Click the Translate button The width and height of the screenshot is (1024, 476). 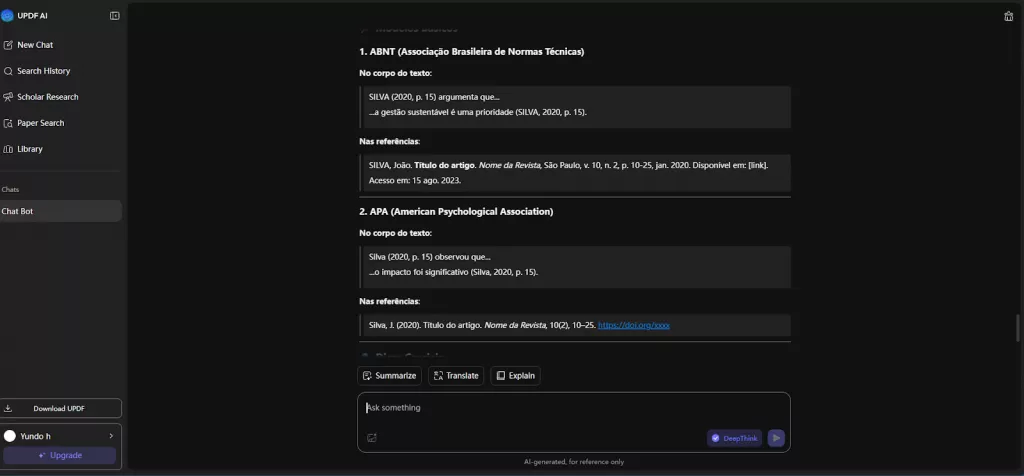tap(456, 376)
